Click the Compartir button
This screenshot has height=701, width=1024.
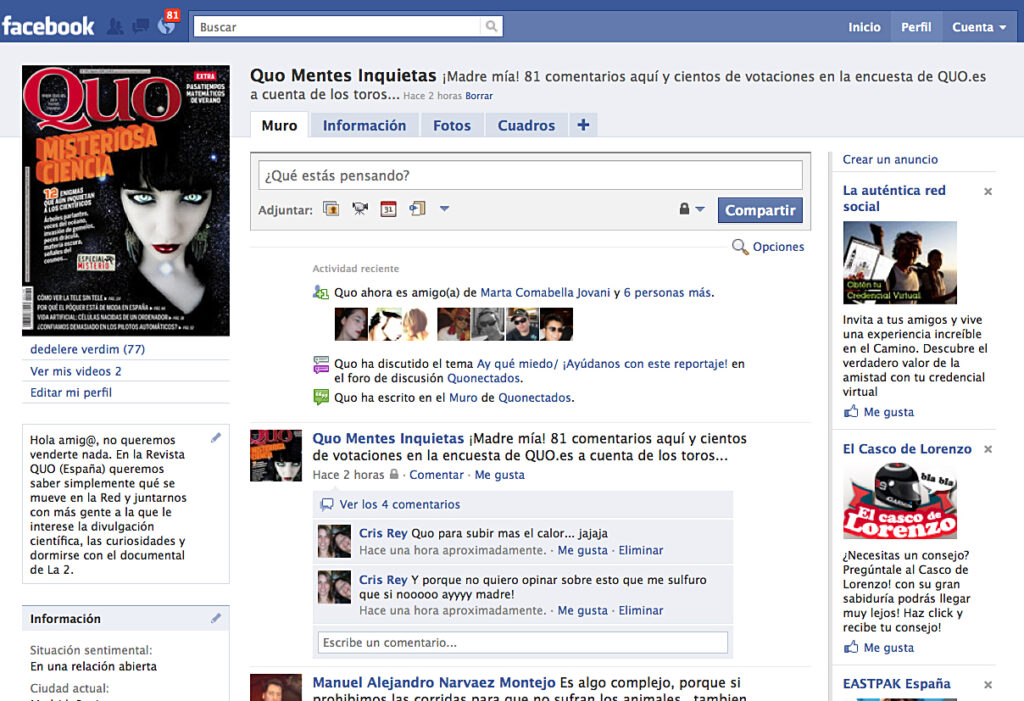click(760, 210)
